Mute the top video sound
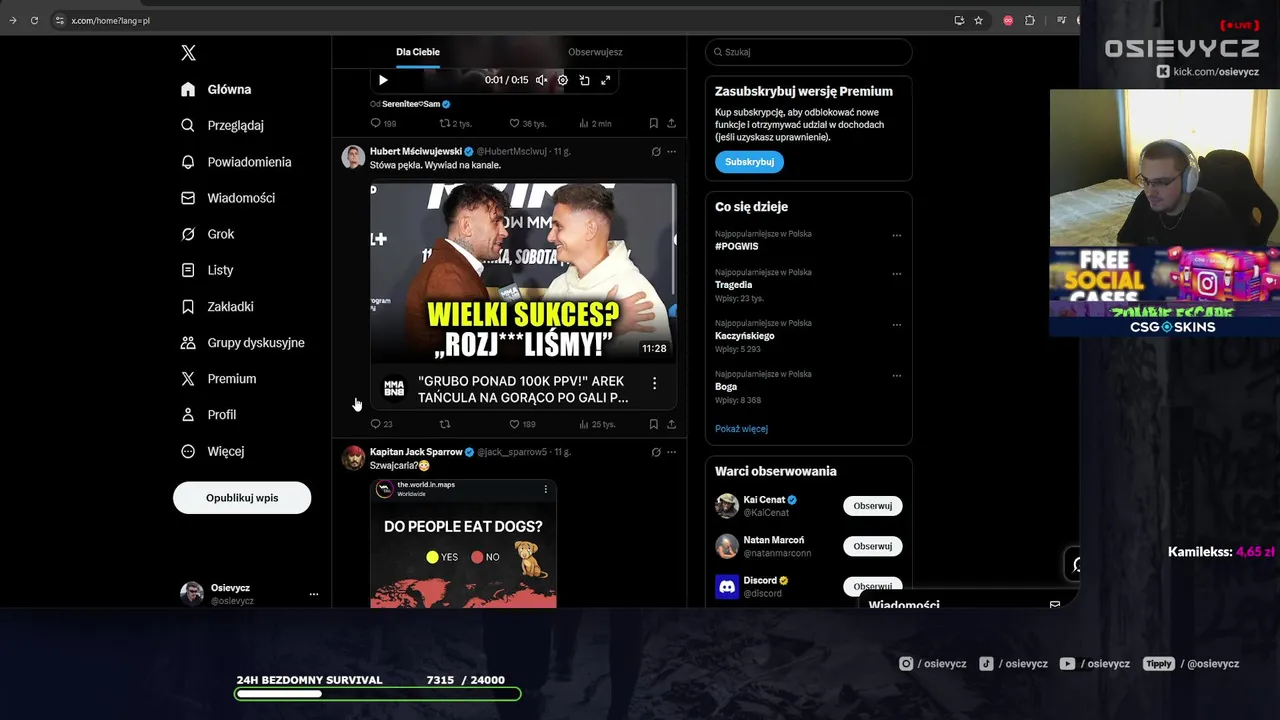This screenshot has height=720, width=1280. (541, 80)
